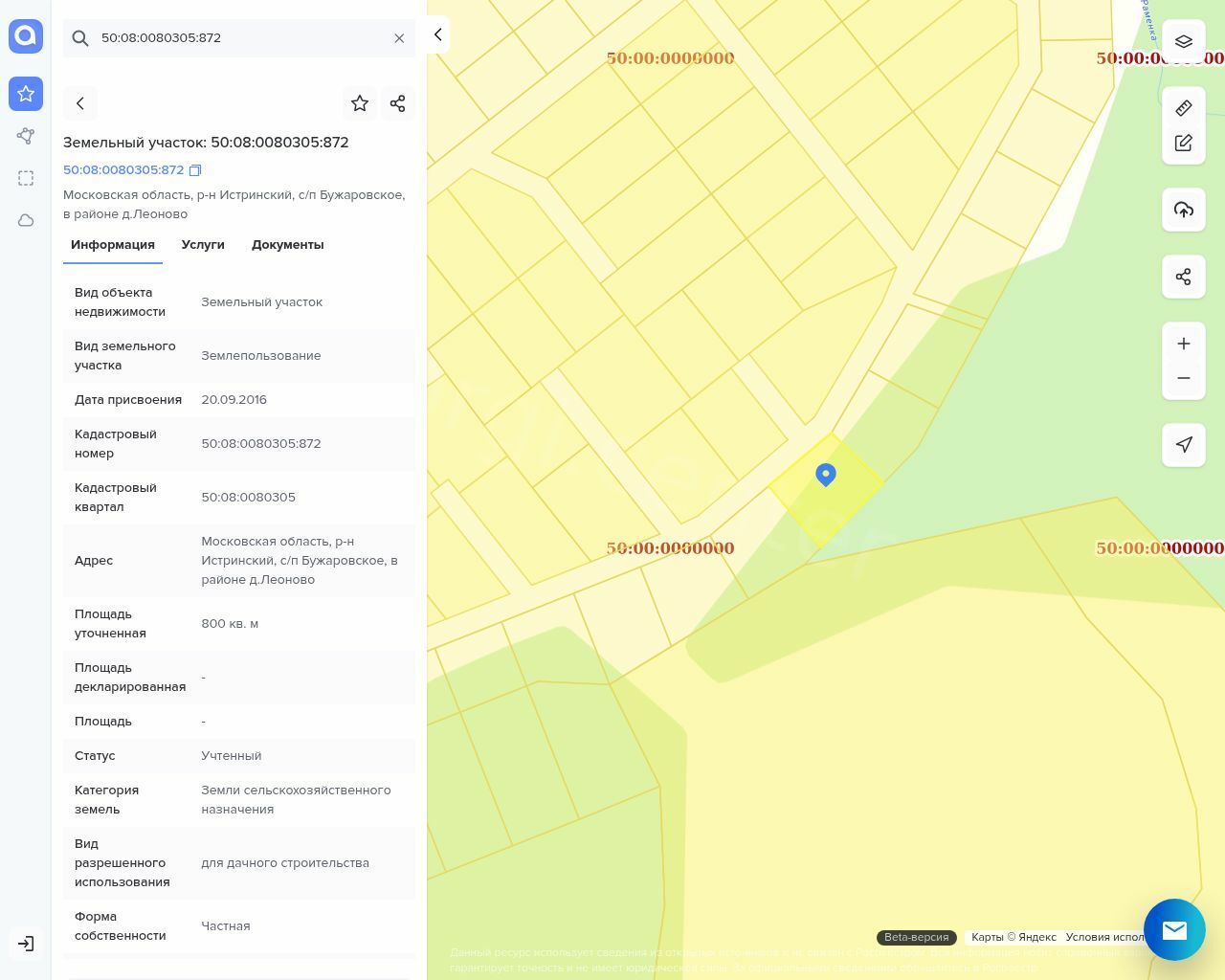
Task: Go back from the plot details
Action: pos(80,103)
